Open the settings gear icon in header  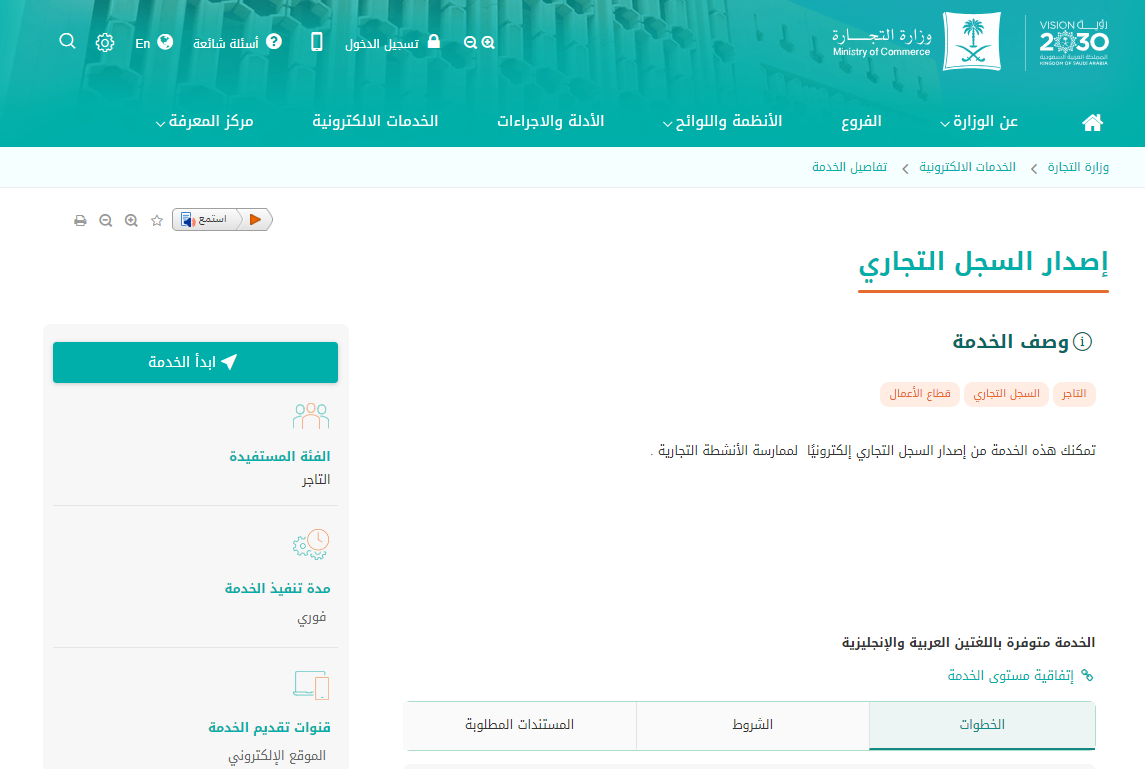[105, 42]
